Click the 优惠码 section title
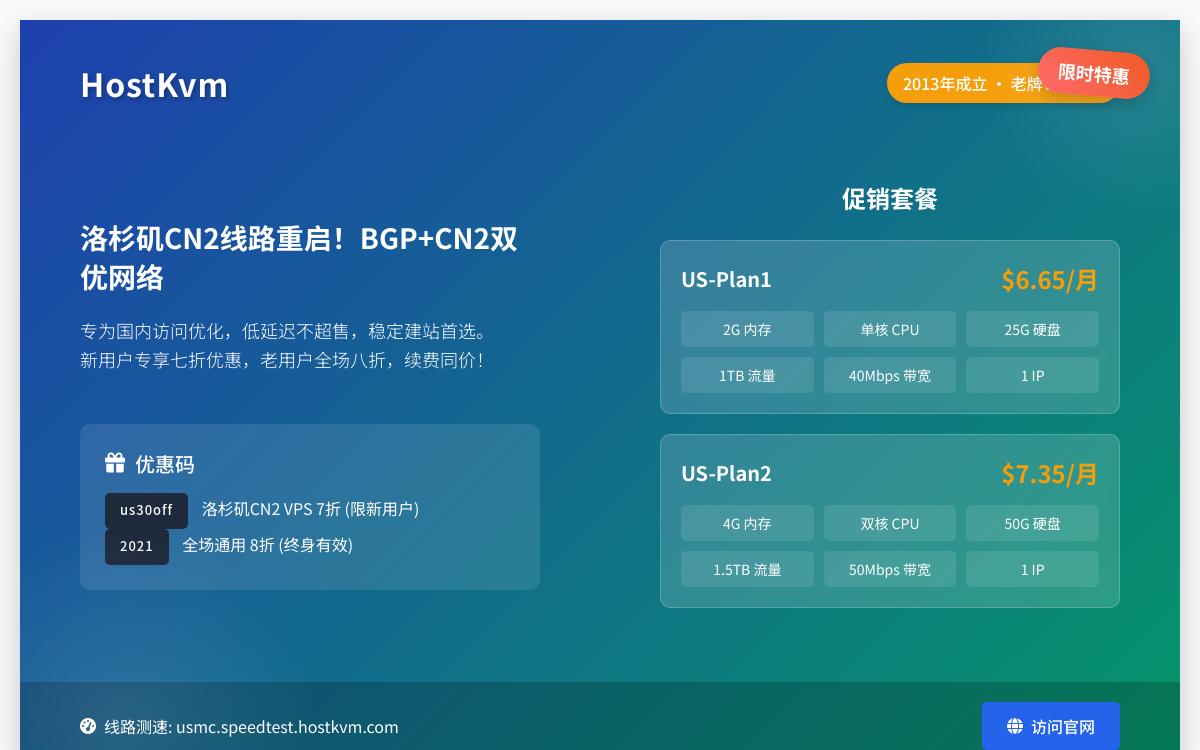Image resolution: width=1200 pixels, height=750 pixels. 165,464
